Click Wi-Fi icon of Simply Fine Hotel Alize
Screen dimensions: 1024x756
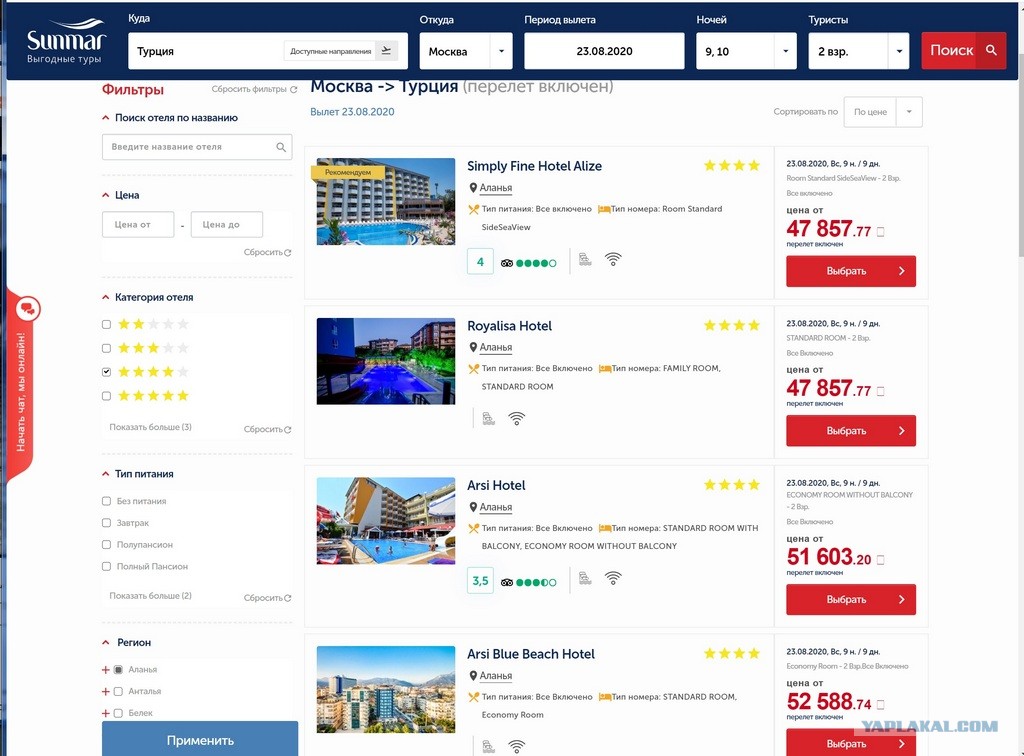[613, 260]
